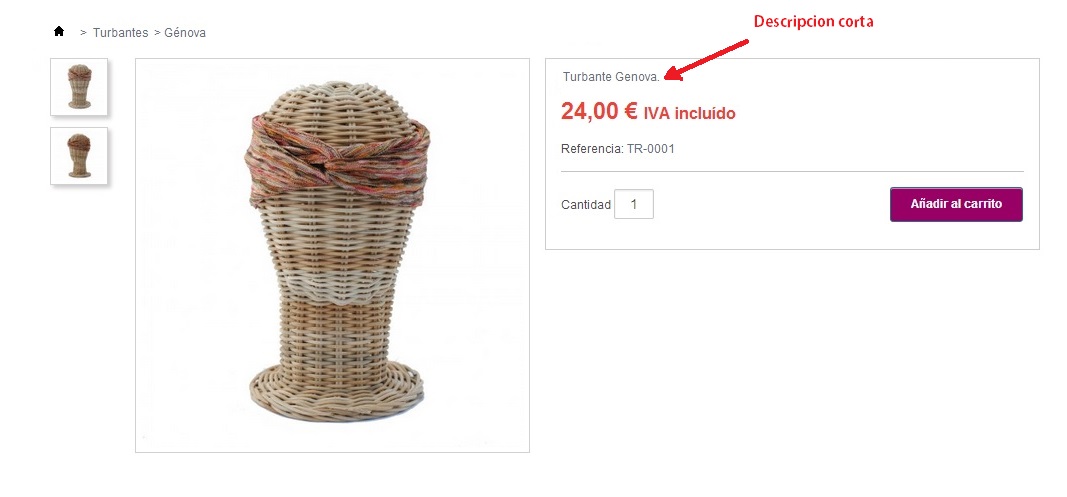
Task: Click the red Descripcion corta annotation
Action: [x=813, y=22]
